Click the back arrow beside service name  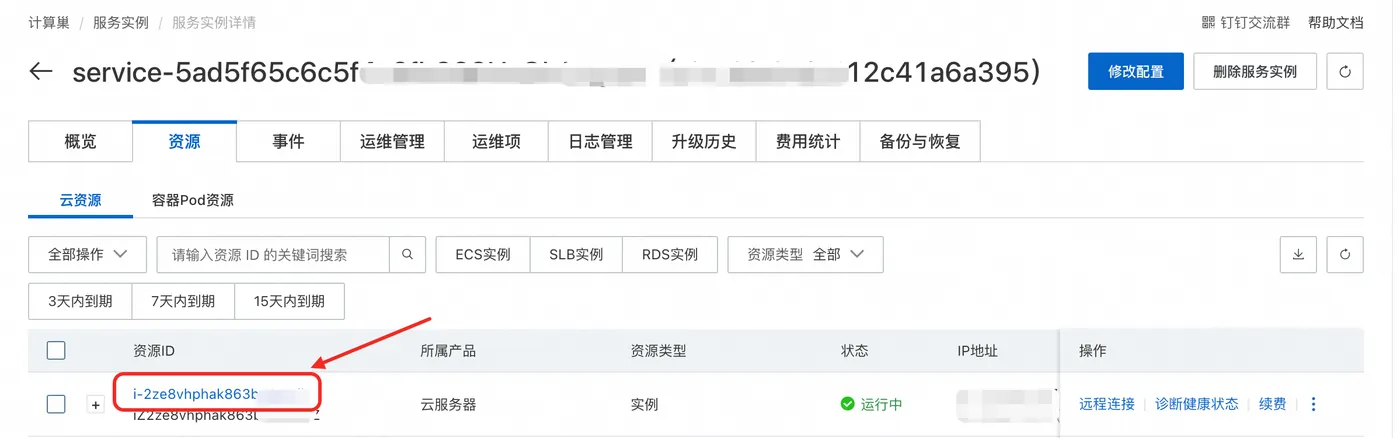pos(41,72)
